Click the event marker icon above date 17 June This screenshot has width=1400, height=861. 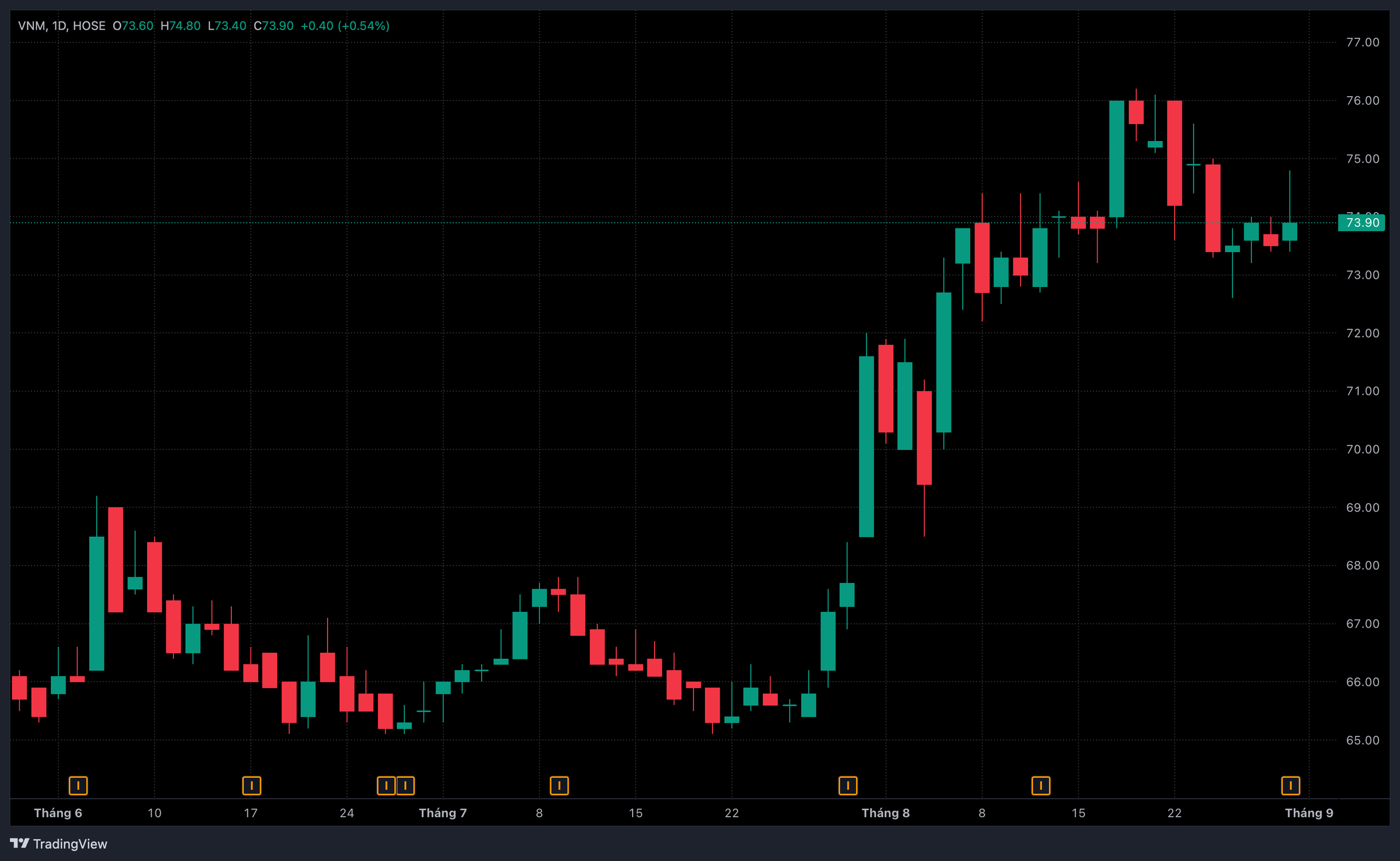pyautogui.click(x=252, y=786)
